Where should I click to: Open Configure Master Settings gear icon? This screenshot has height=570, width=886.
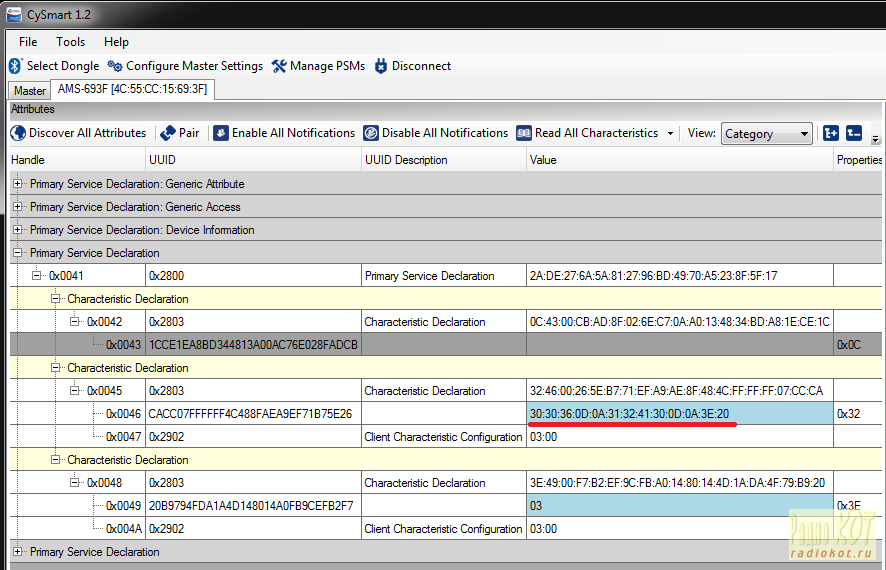tap(115, 66)
